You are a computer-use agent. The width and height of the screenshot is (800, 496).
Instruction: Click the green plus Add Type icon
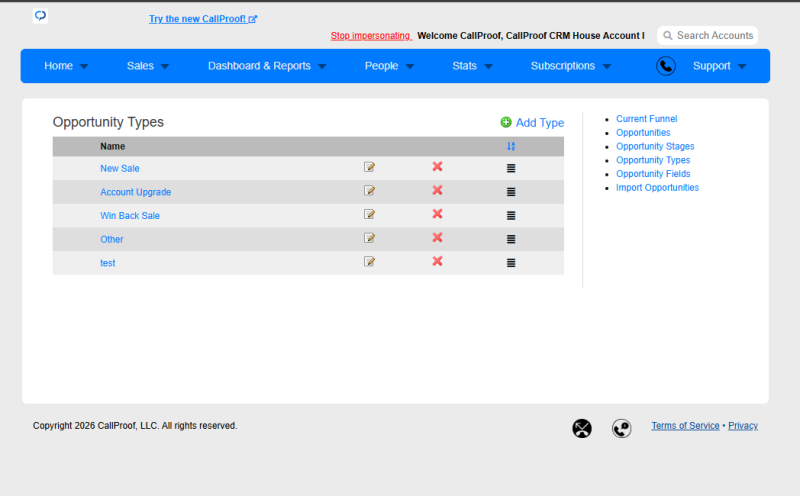(506, 122)
